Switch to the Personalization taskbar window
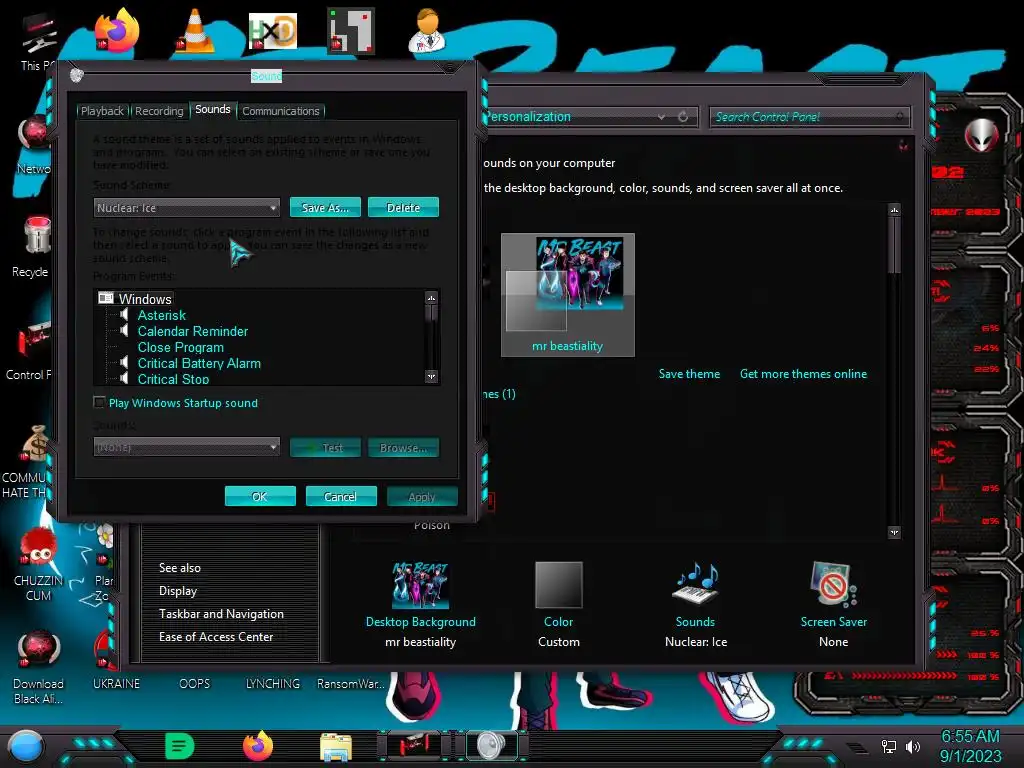Image resolution: width=1024 pixels, height=768 pixels. click(415, 746)
